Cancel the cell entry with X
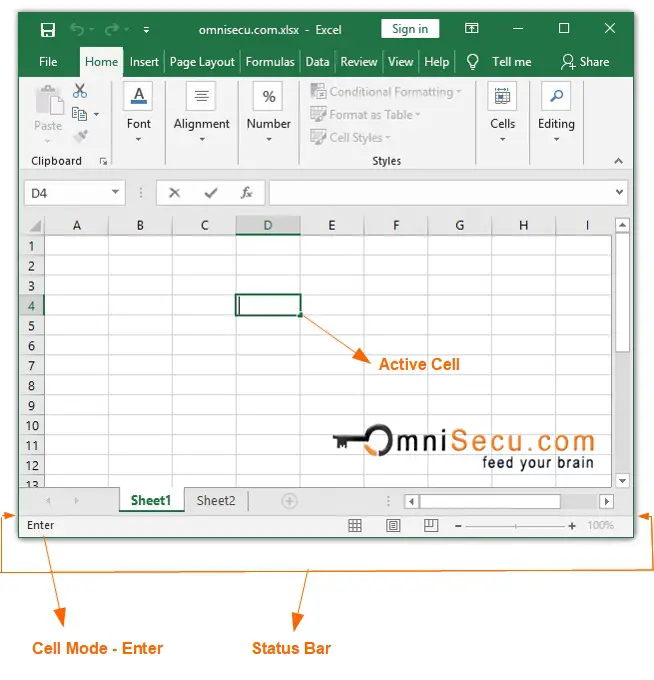 (x=174, y=193)
